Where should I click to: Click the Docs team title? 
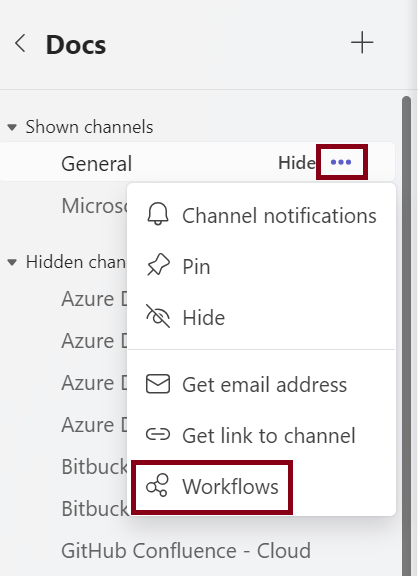76,45
